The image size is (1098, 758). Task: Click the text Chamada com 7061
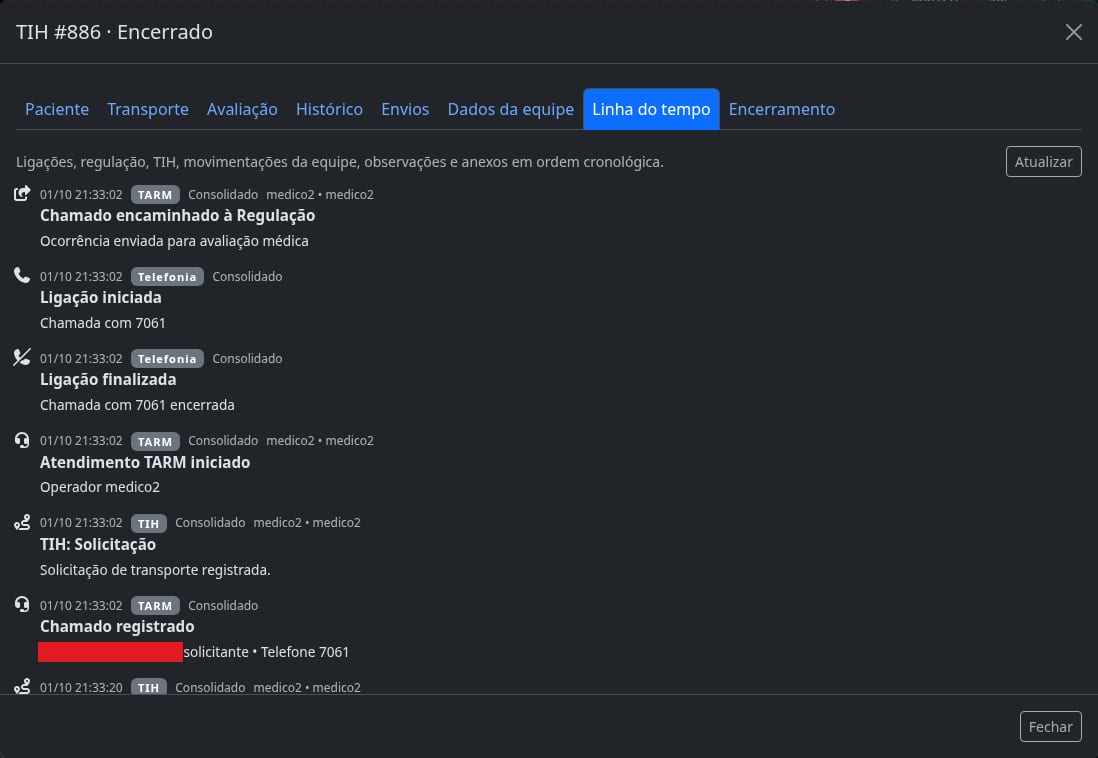pyautogui.click(x=102, y=323)
